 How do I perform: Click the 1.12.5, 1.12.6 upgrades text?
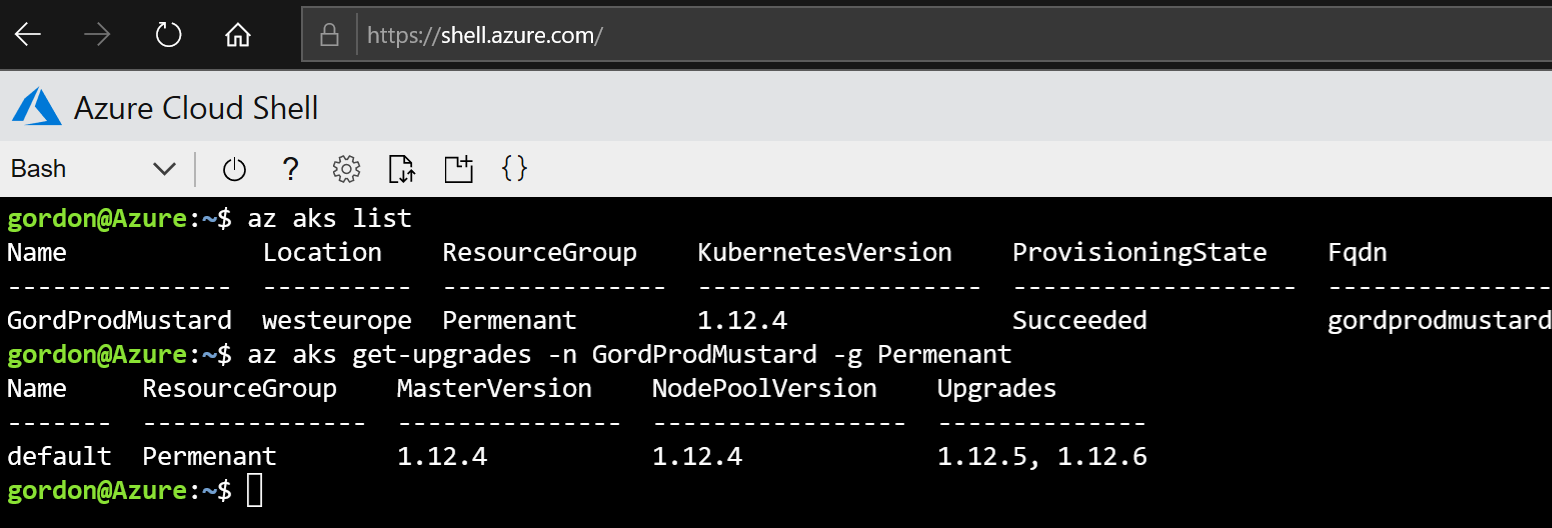point(1042,457)
